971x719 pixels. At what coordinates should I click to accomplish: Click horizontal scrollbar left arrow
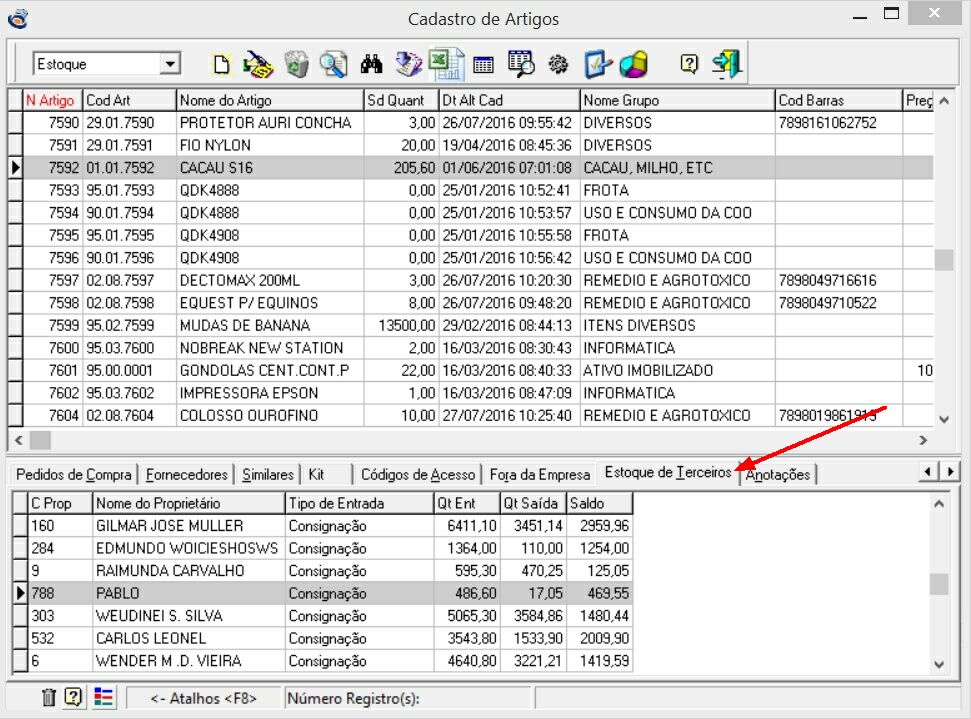(19, 440)
